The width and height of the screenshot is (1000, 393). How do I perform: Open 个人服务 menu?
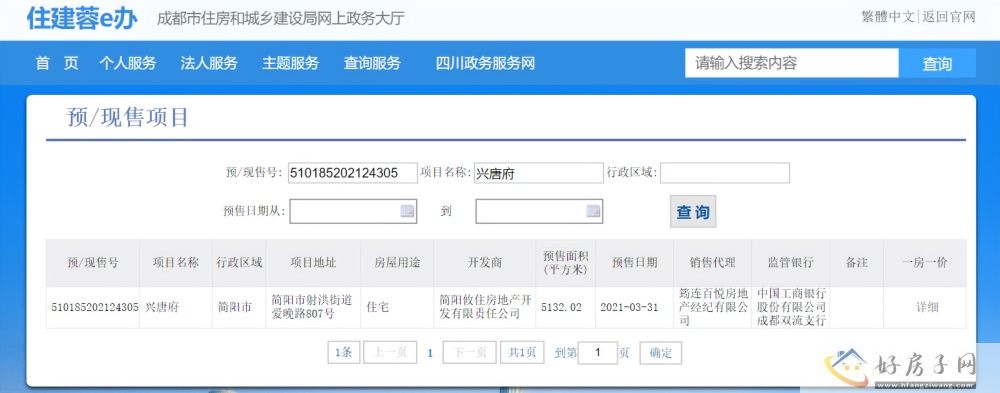point(128,63)
